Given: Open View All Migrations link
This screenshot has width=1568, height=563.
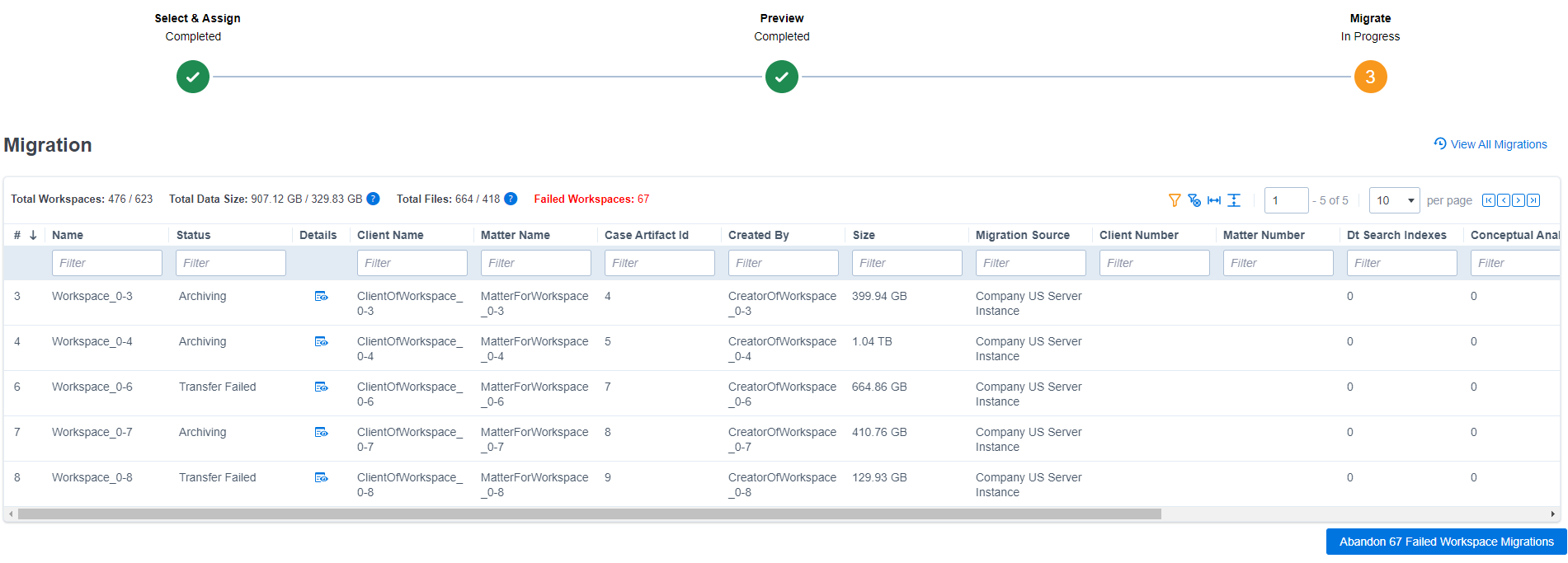Looking at the screenshot, I should coord(1490,144).
